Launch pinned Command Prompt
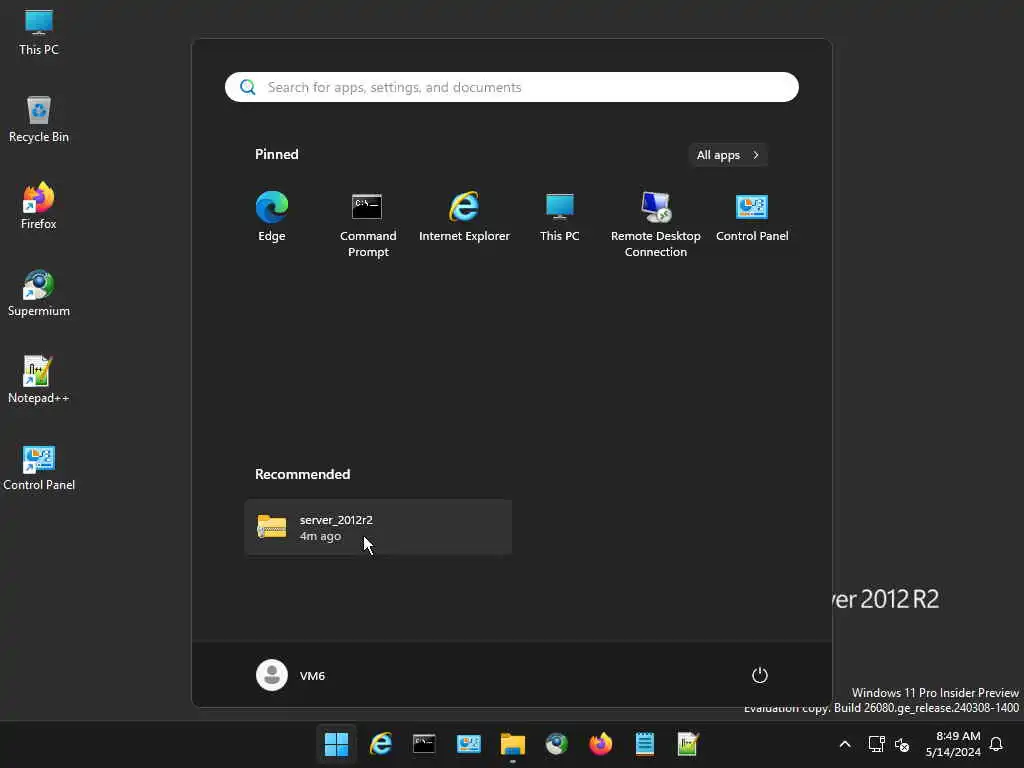This screenshot has width=1024, height=768. point(368,224)
